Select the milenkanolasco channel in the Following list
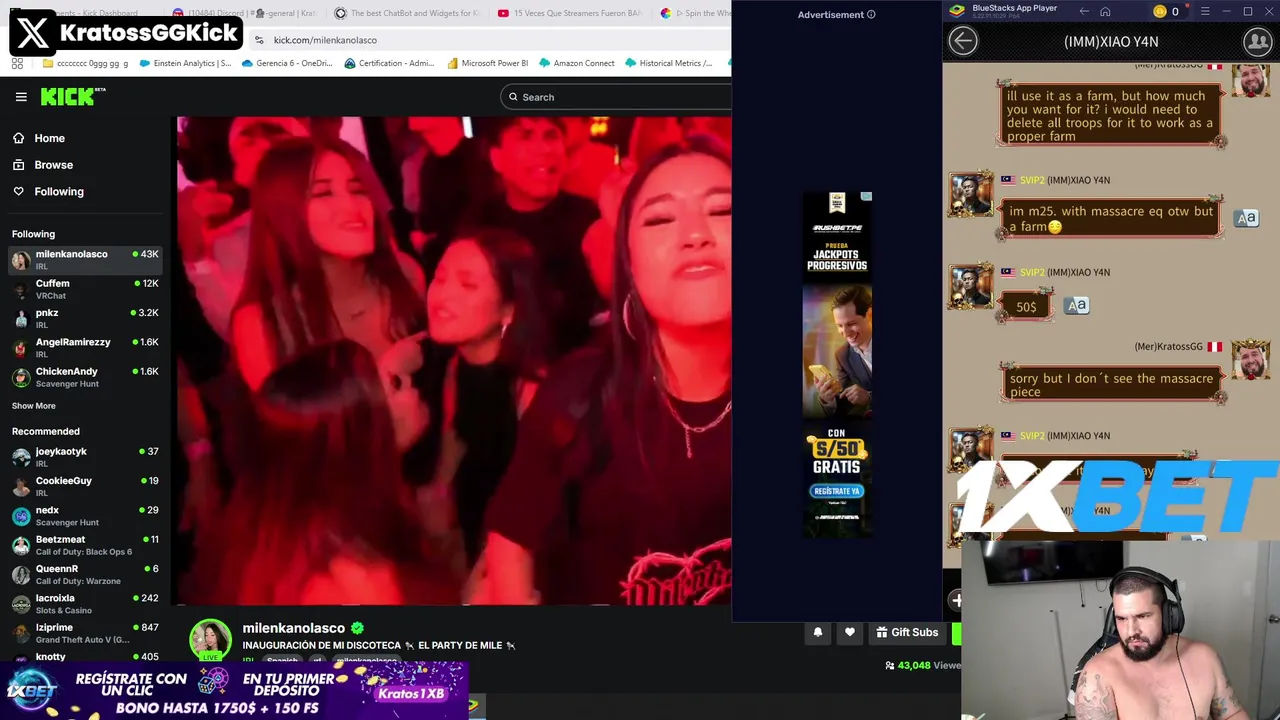Screen dimensions: 1280x720 [85, 259]
